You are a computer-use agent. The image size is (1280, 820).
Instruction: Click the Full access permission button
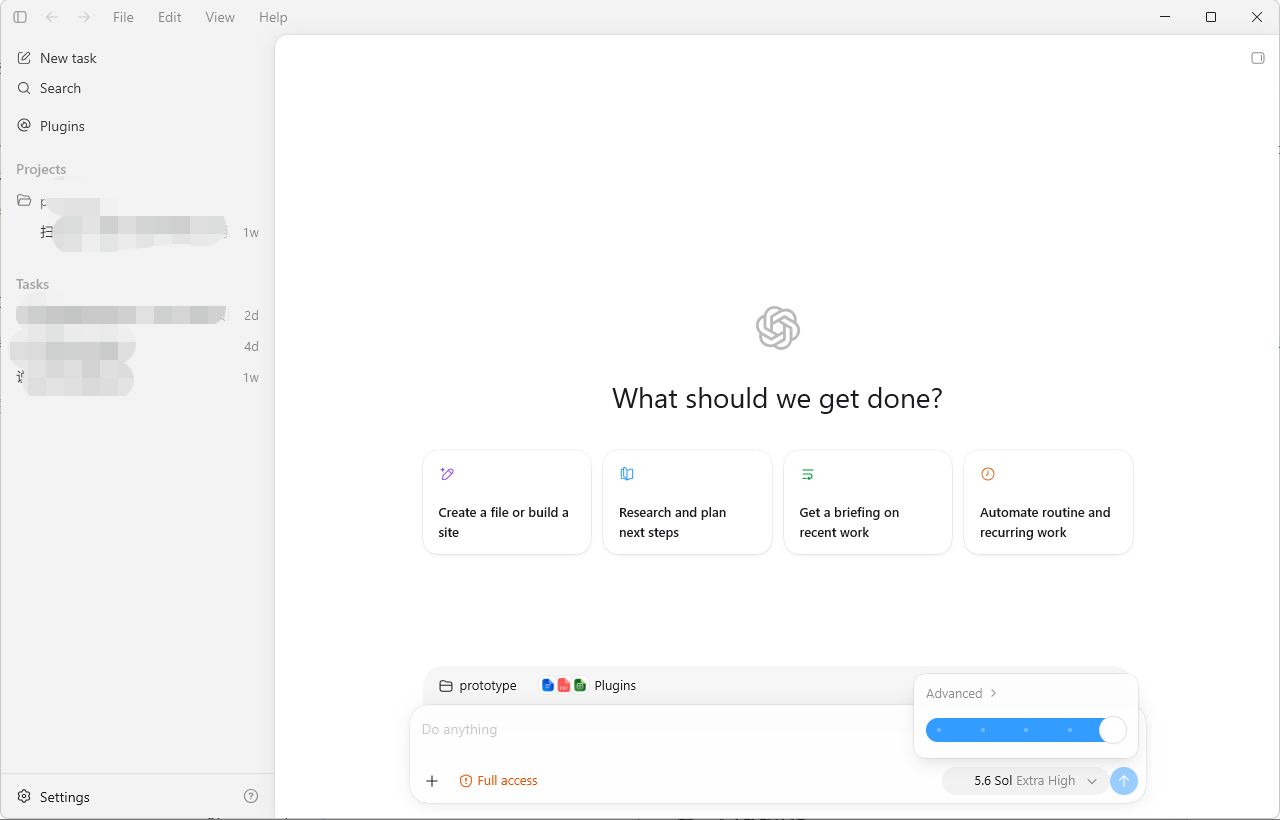pos(498,781)
